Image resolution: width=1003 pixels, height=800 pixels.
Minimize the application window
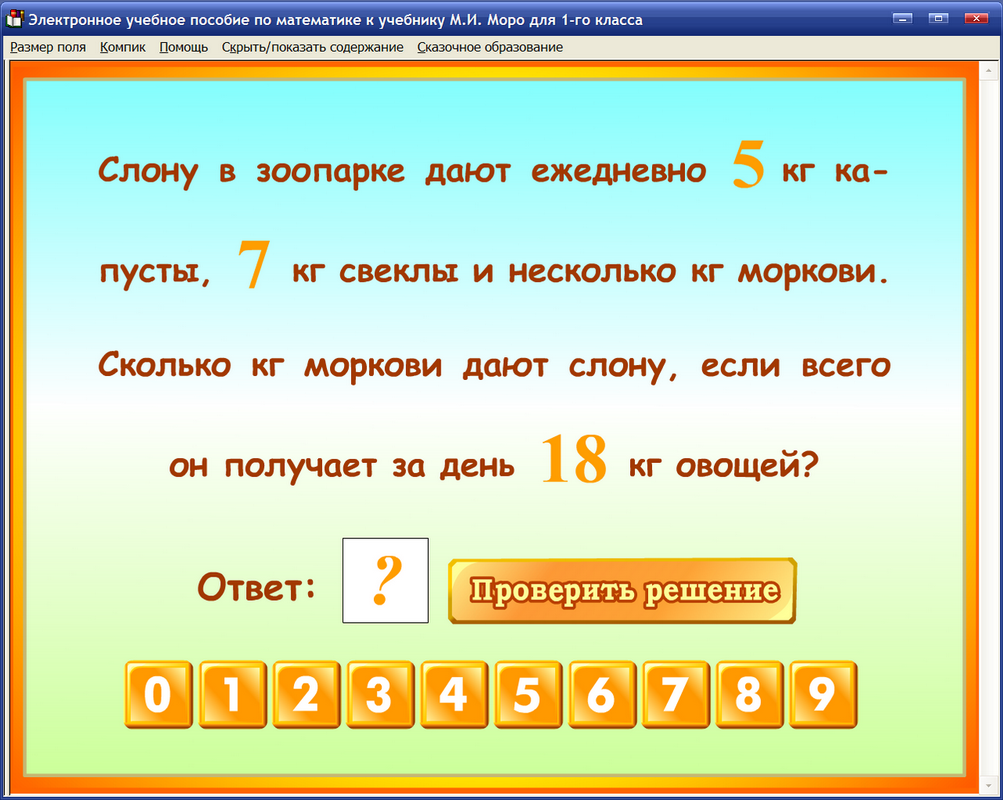click(903, 17)
